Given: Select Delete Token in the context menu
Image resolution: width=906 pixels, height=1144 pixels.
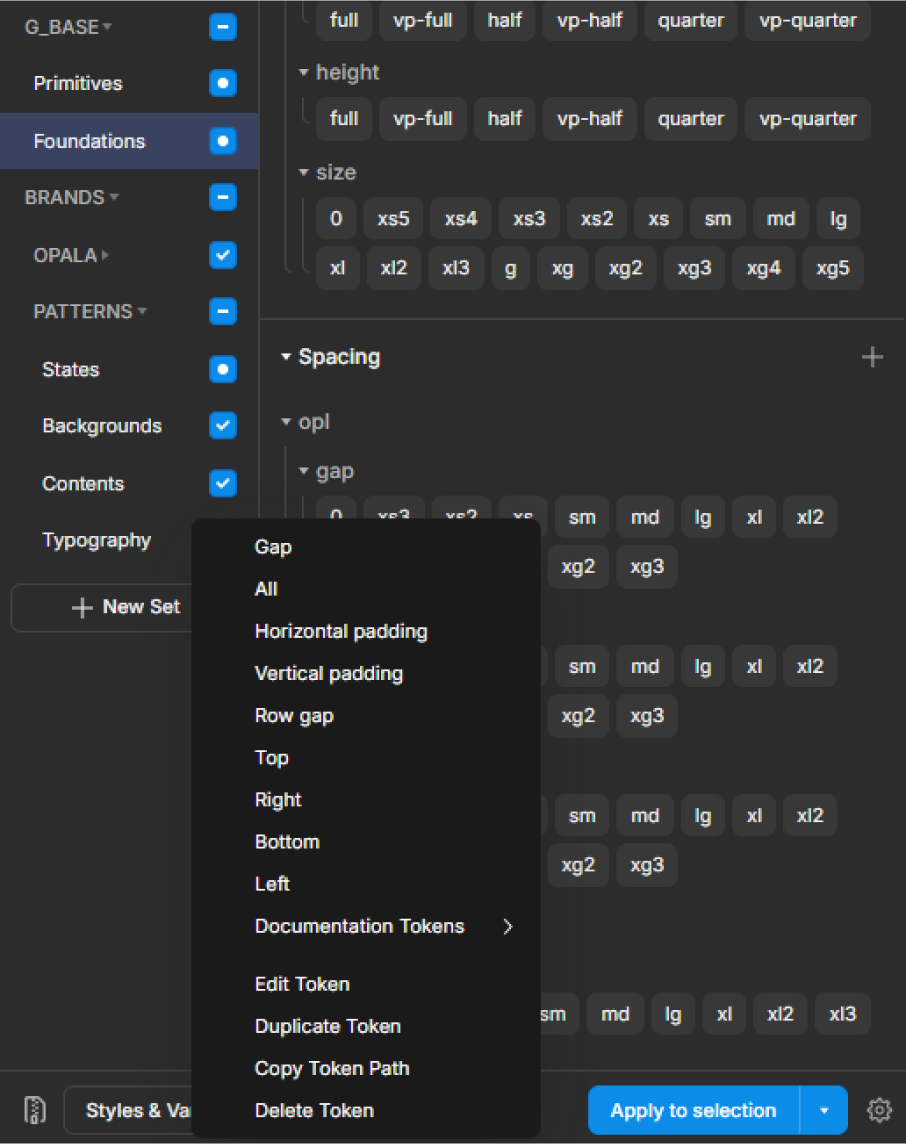Looking at the screenshot, I should 314,1110.
